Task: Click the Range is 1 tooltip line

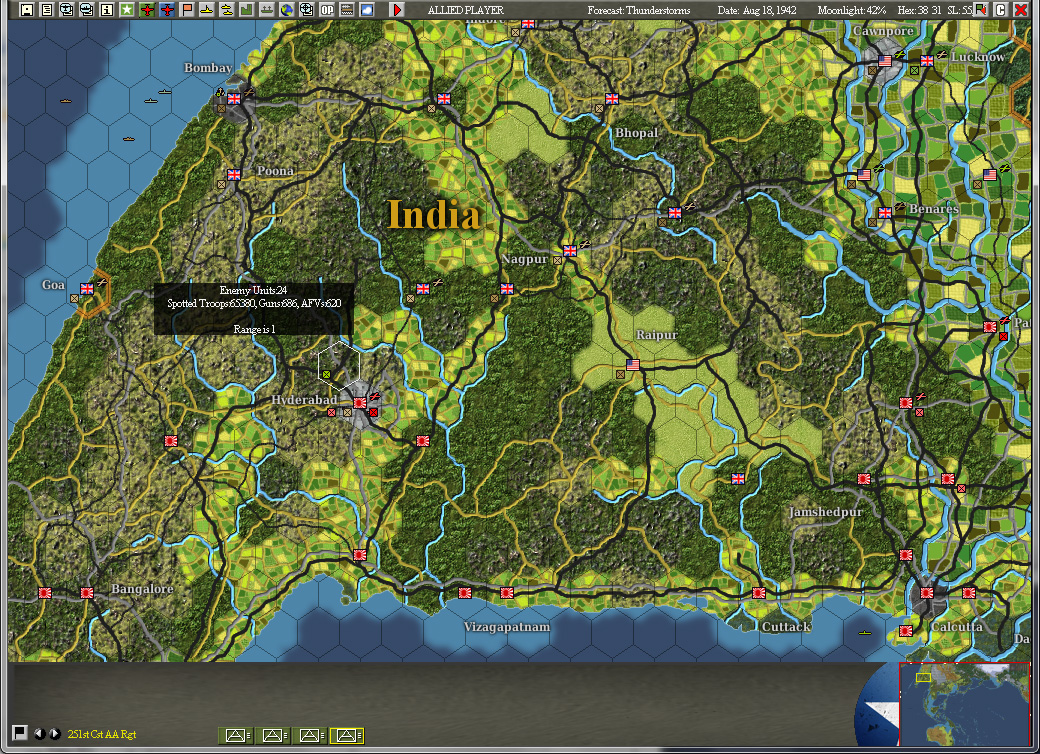Action: pos(254,329)
